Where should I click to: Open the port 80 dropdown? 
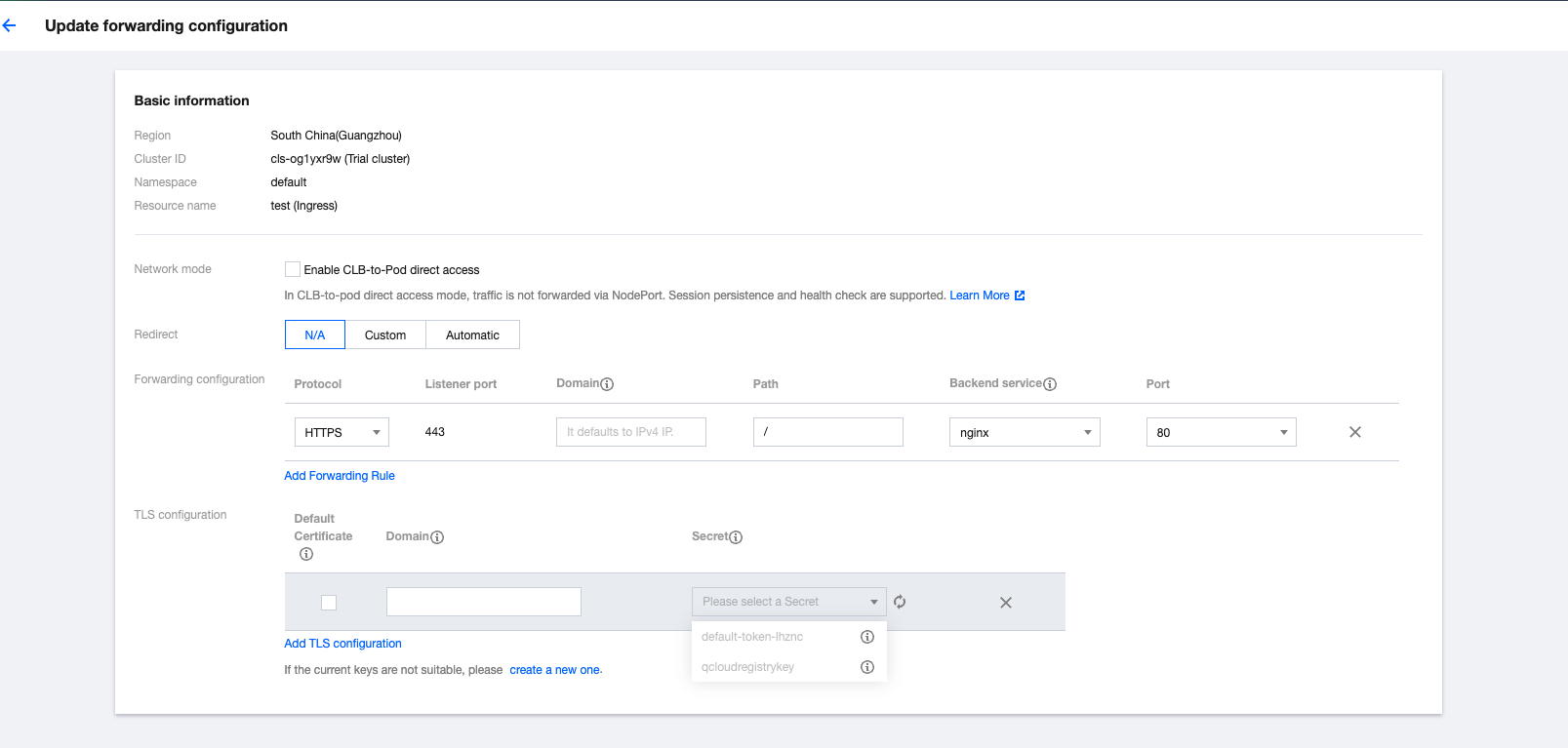coord(1221,432)
